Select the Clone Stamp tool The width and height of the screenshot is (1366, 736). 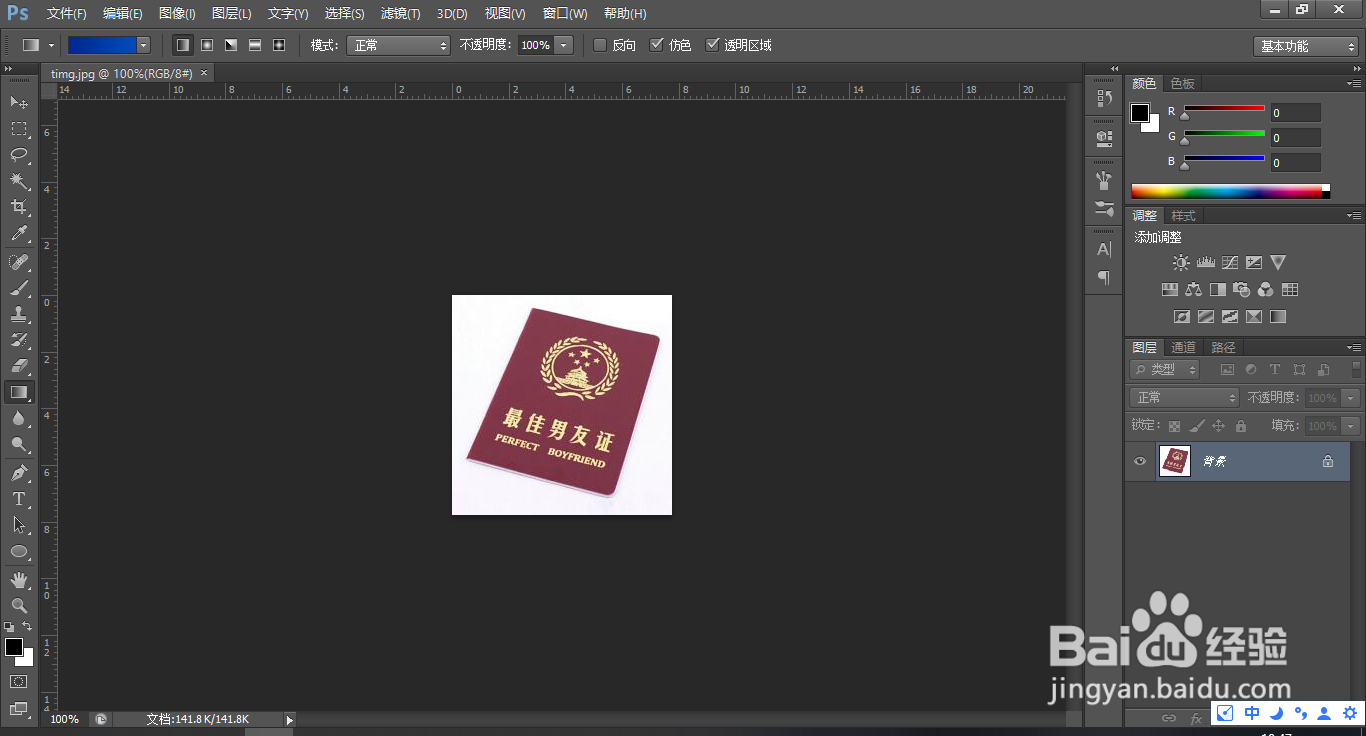tap(19, 314)
